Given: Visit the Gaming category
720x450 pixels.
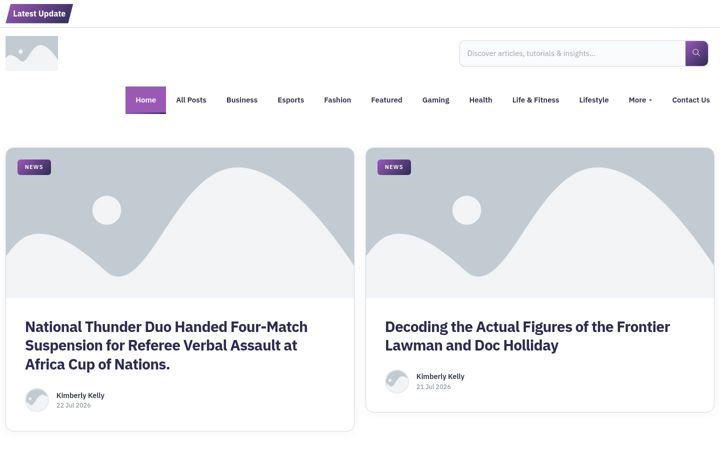Looking at the screenshot, I should click(x=436, y=100).
